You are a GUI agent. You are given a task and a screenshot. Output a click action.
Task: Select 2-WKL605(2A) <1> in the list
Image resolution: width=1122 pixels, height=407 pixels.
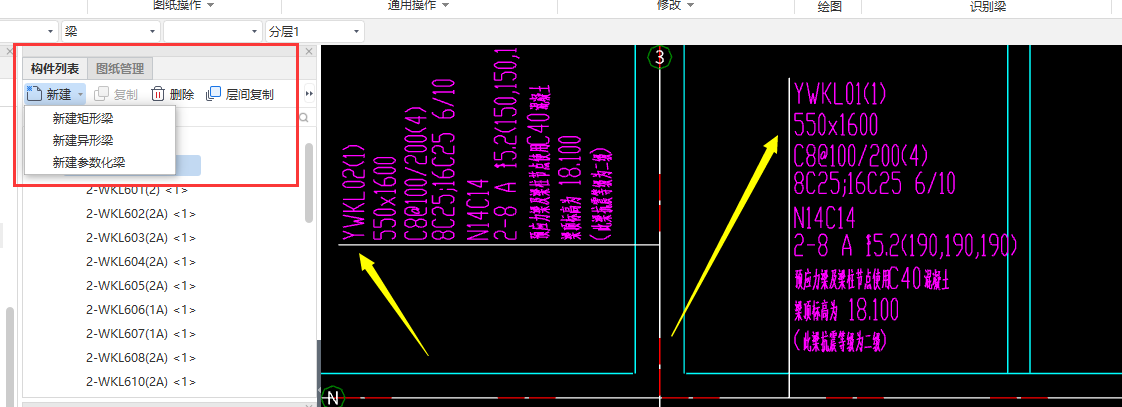[x=140, y=285]
